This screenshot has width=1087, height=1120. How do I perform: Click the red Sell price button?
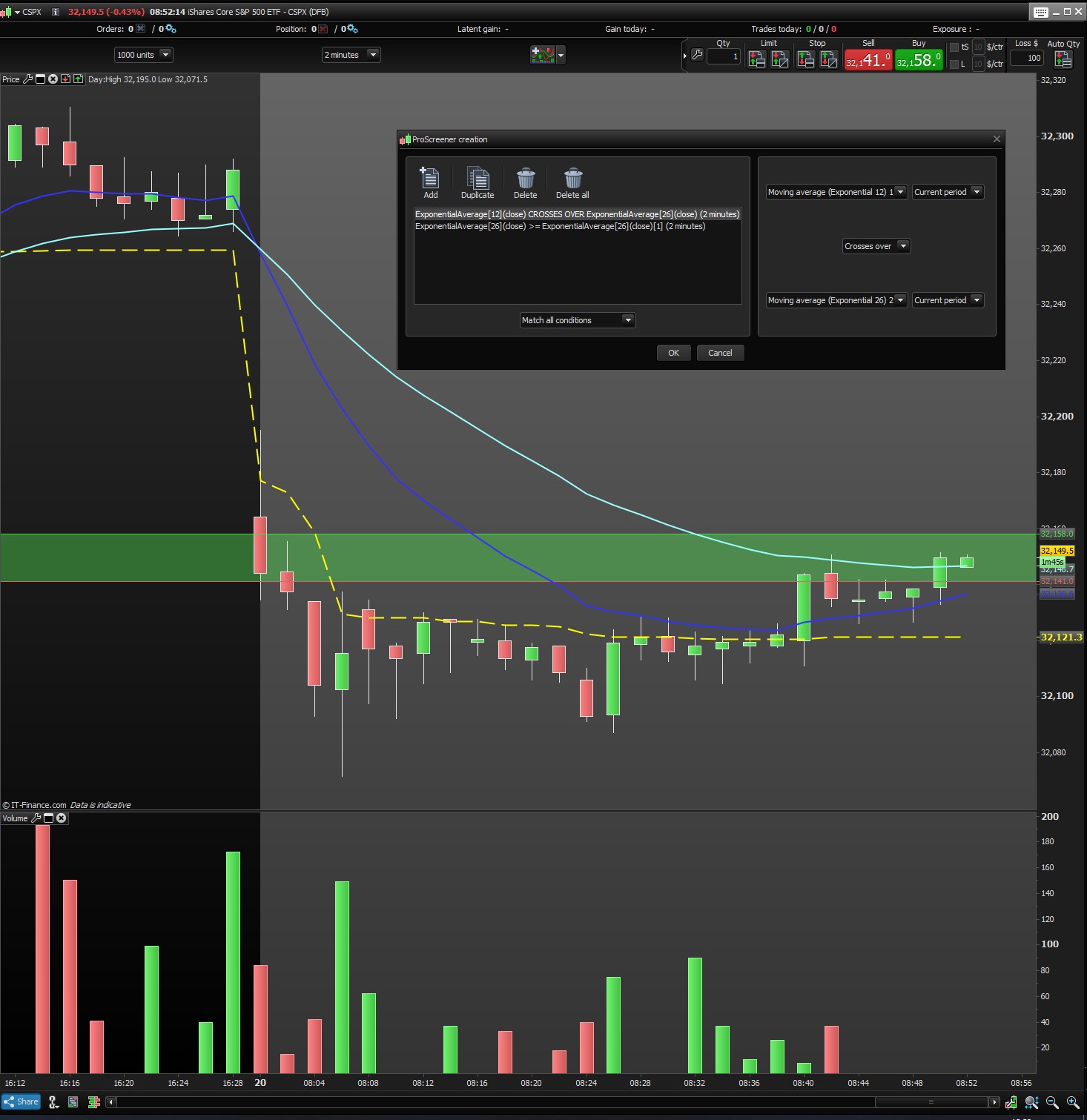pyautogui.click(x=868, y=60)
